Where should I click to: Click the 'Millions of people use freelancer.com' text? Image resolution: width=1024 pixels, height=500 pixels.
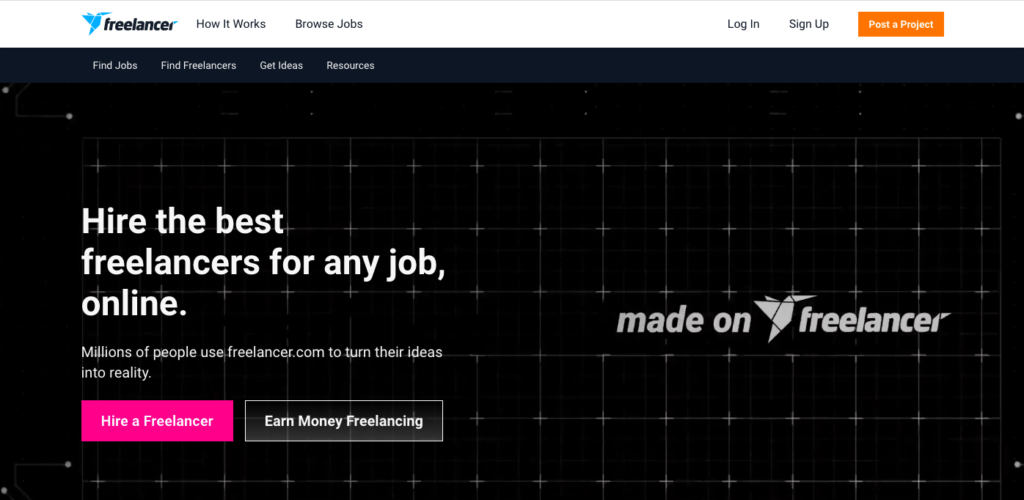[262, 362]
